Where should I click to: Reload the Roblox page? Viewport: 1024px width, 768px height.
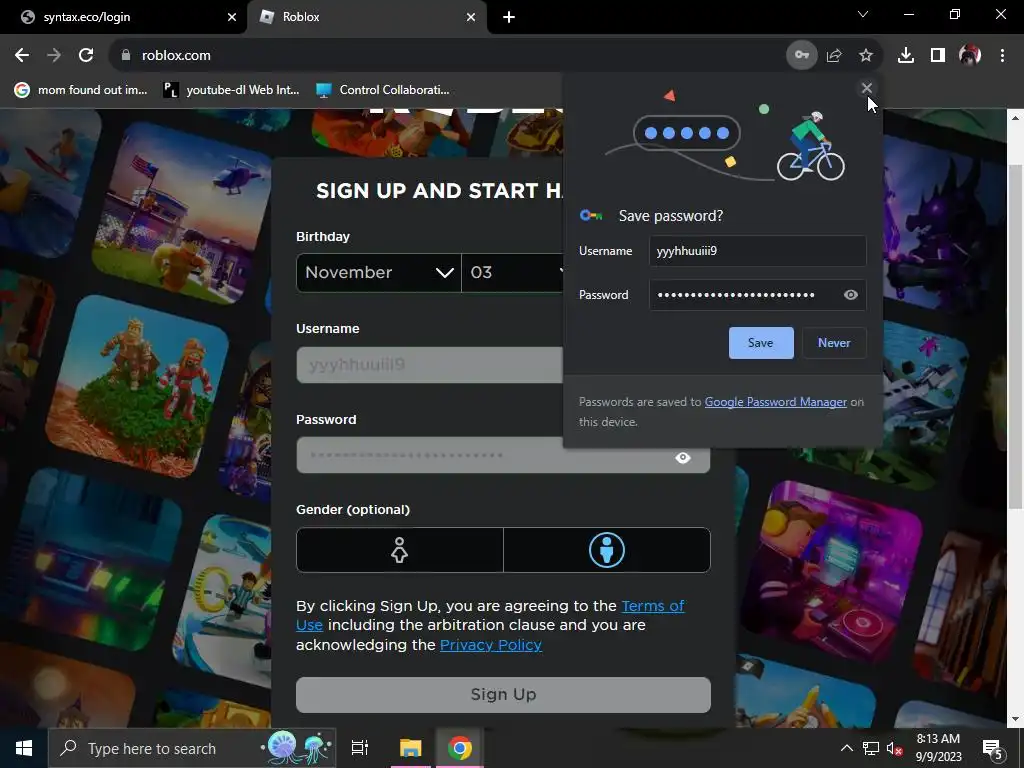click(x=86, y=56)
